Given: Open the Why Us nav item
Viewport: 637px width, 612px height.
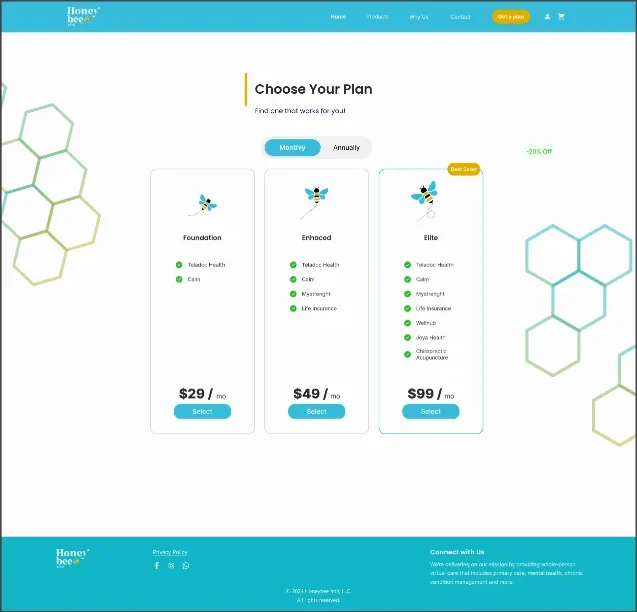Looking at the screenshot, I should pos(419,17).
